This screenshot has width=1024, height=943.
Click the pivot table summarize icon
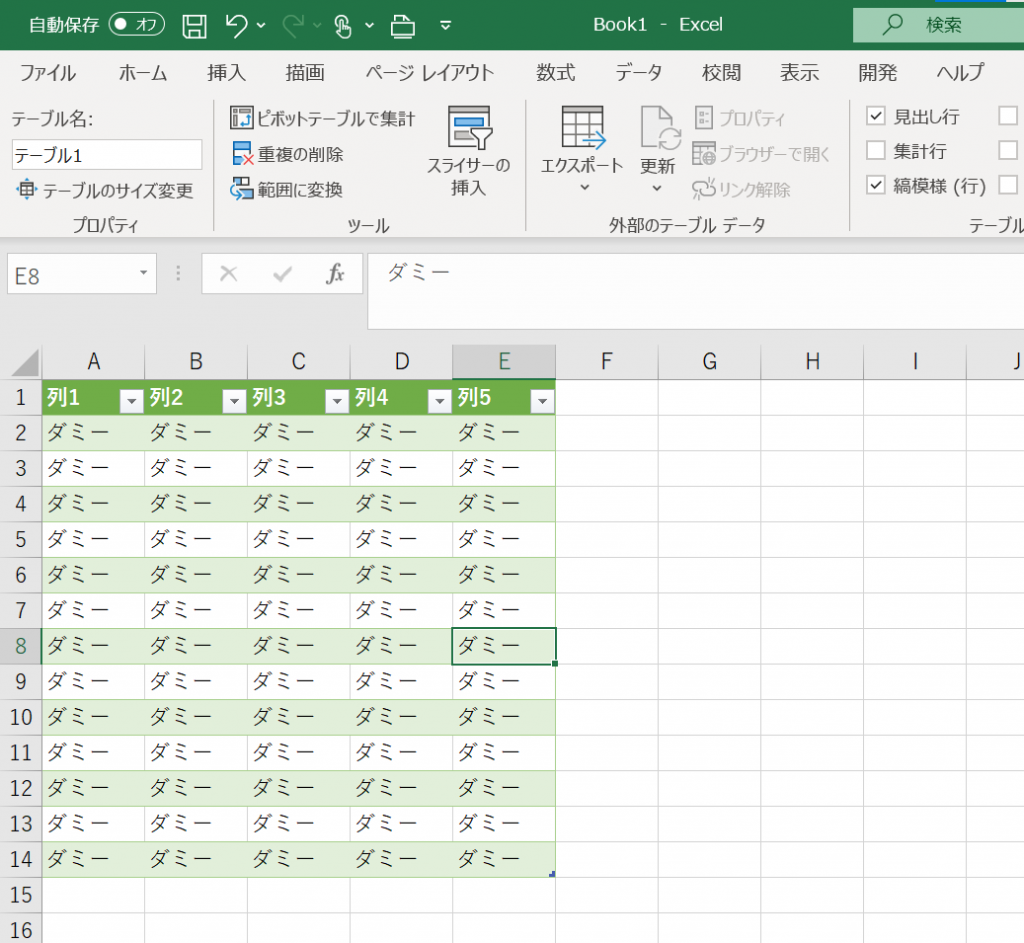click(242, 119)
